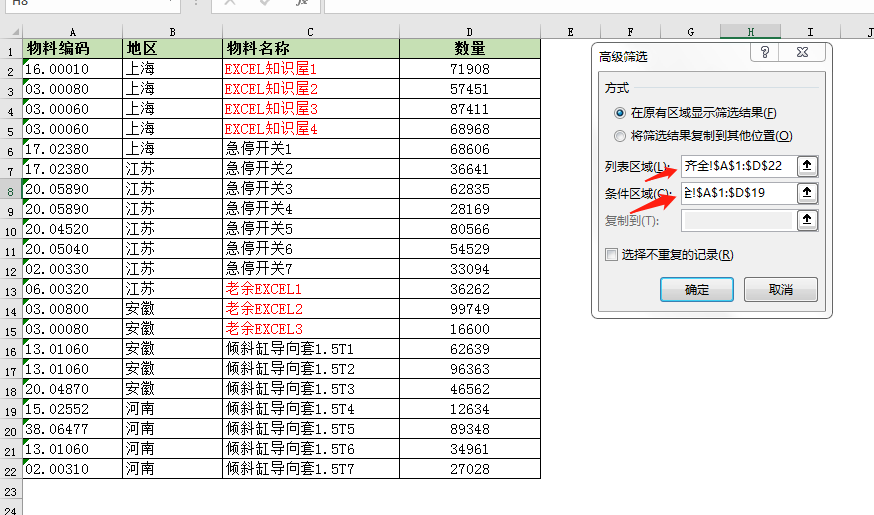Viewport: 874px width, 515px height.
Task: Select column F header
Action: pyautogui.click(x=630, y=32)
